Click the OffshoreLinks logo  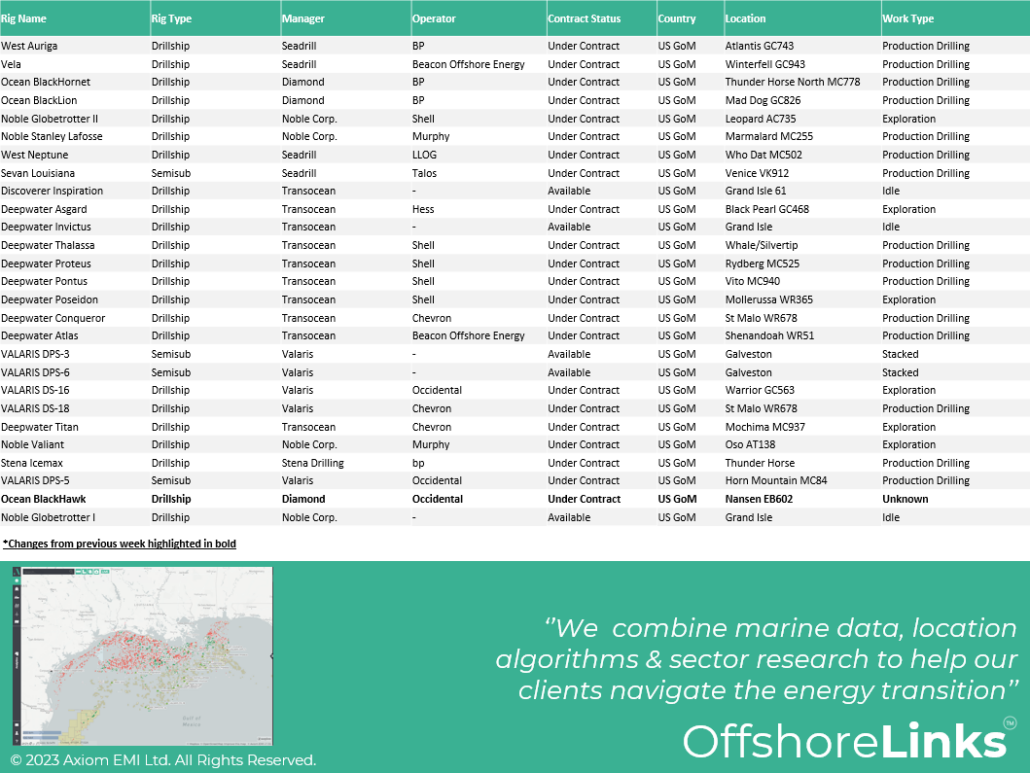pos(845,740)
